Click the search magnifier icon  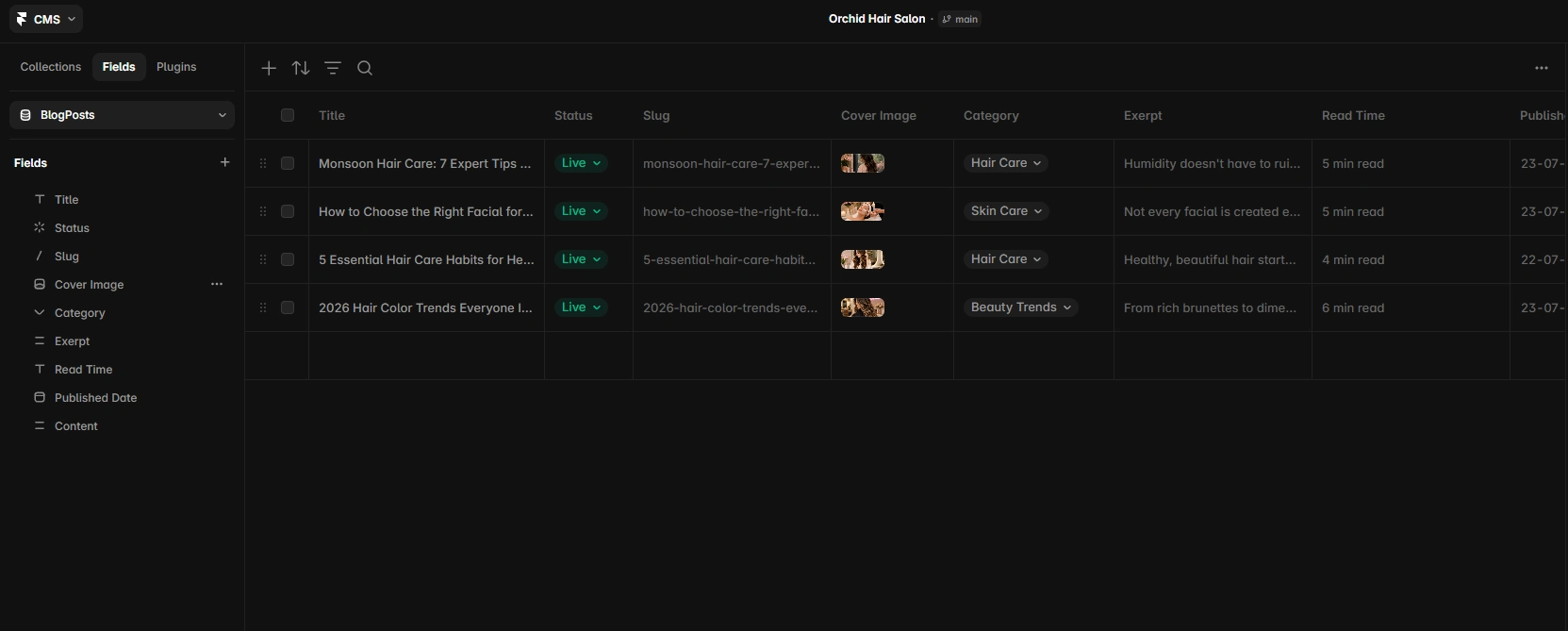coord(365,68)
